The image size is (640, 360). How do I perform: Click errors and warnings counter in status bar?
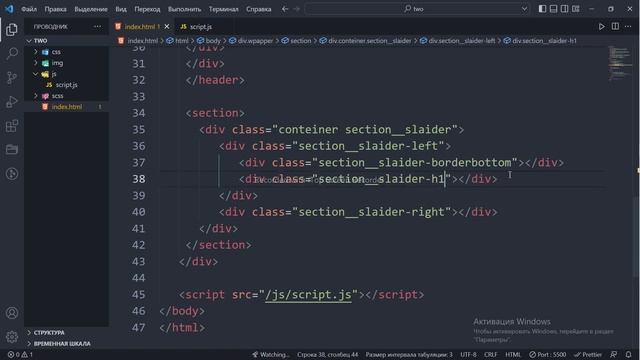[x=20, y=354]
